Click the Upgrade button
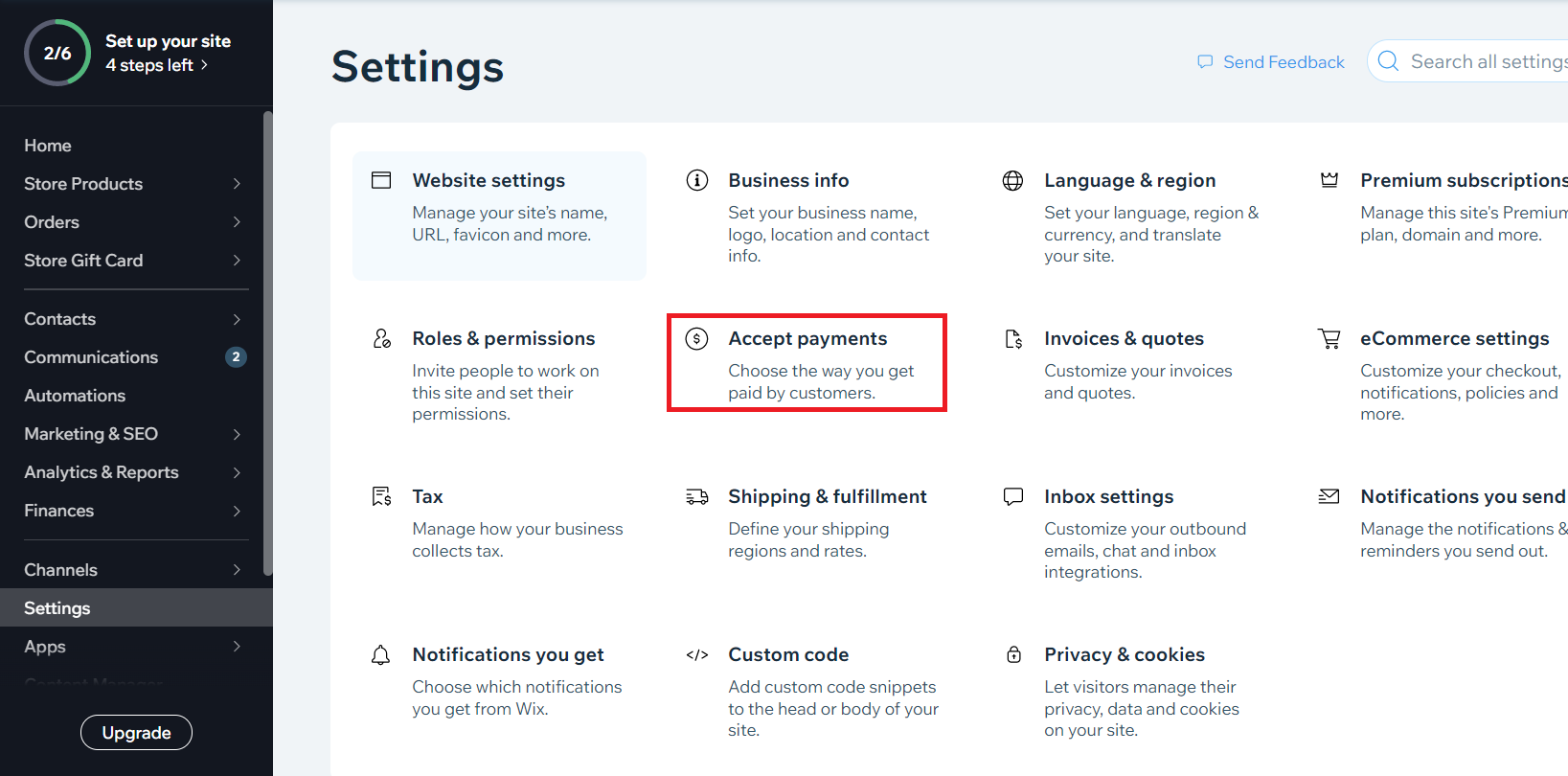The height and width of the screenshot is (776, 1568). click(136, 733)
